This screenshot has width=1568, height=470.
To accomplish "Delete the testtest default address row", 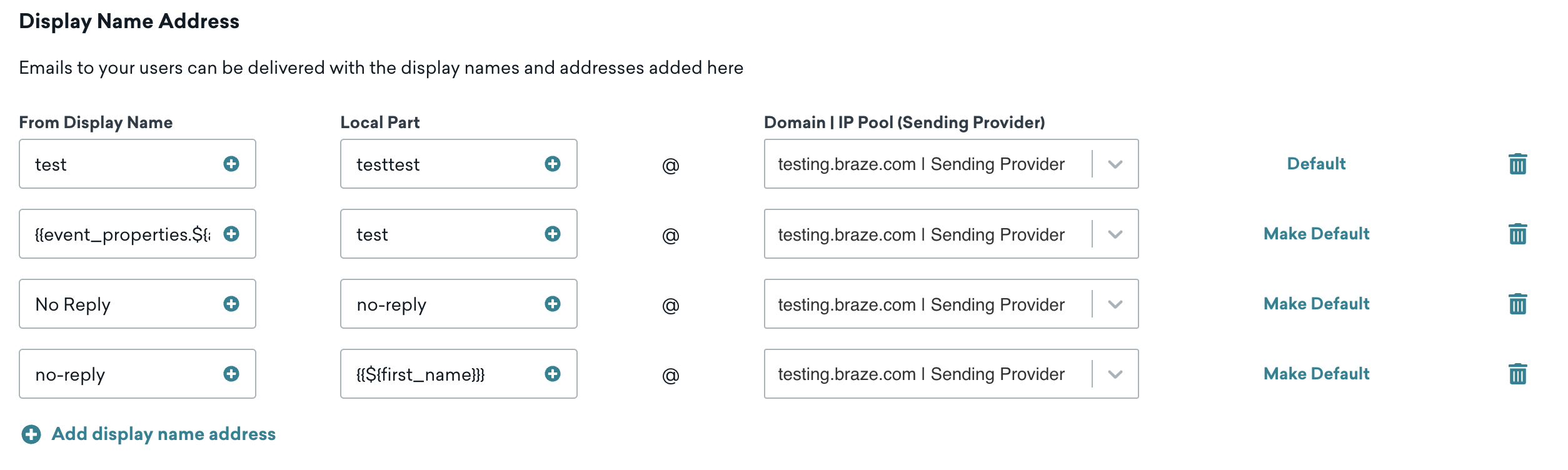I will click(1517, 164).
